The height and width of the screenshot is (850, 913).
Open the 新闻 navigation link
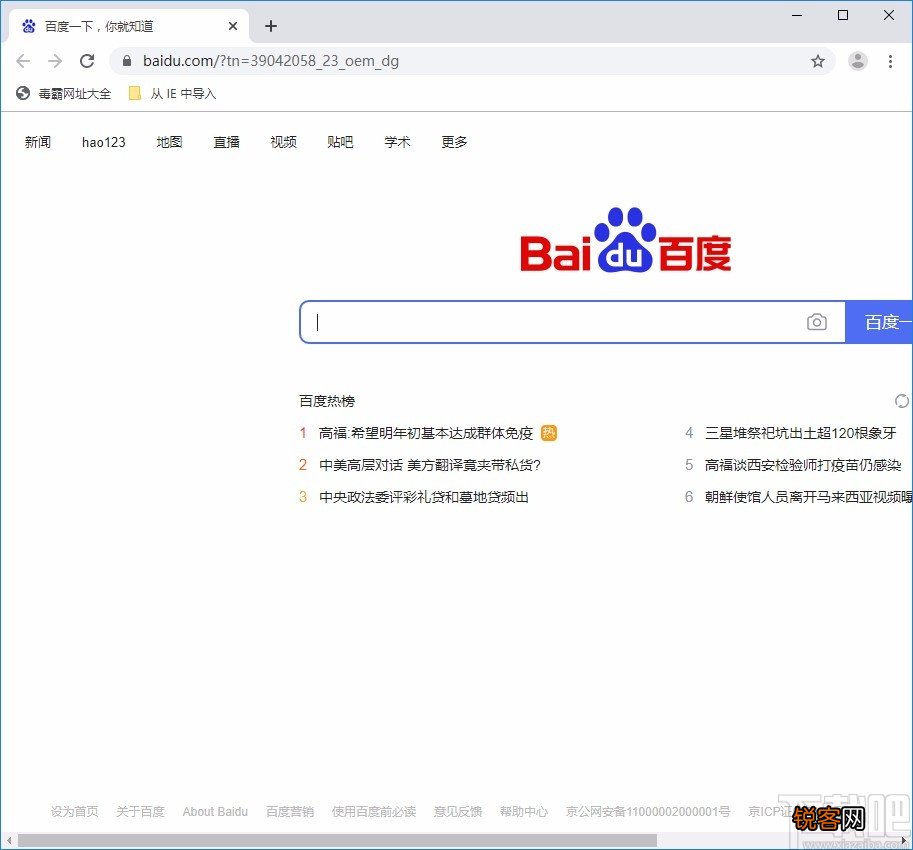[38, 142]
